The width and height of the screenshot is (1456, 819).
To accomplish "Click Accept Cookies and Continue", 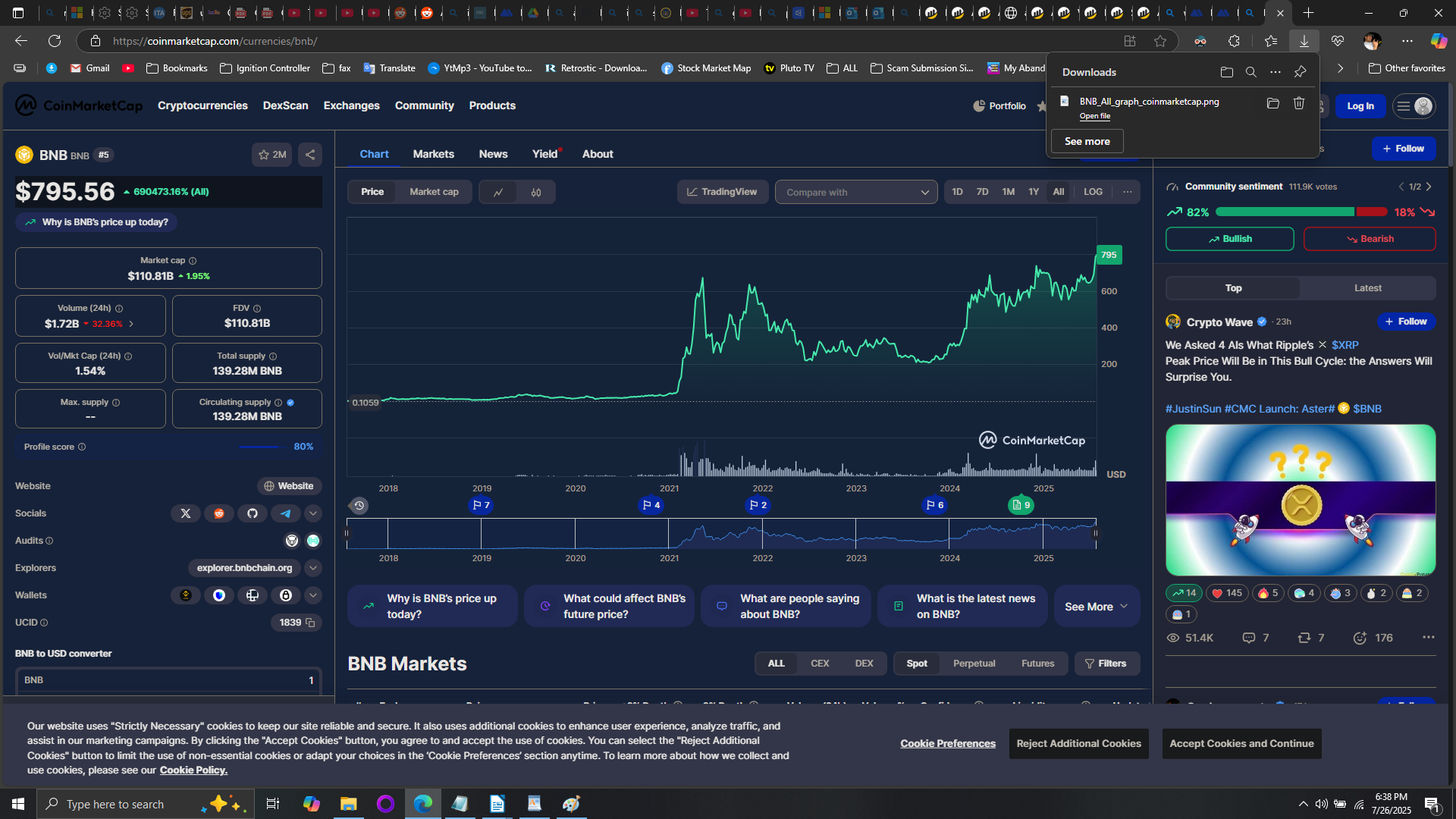I will pos(1242,744).
